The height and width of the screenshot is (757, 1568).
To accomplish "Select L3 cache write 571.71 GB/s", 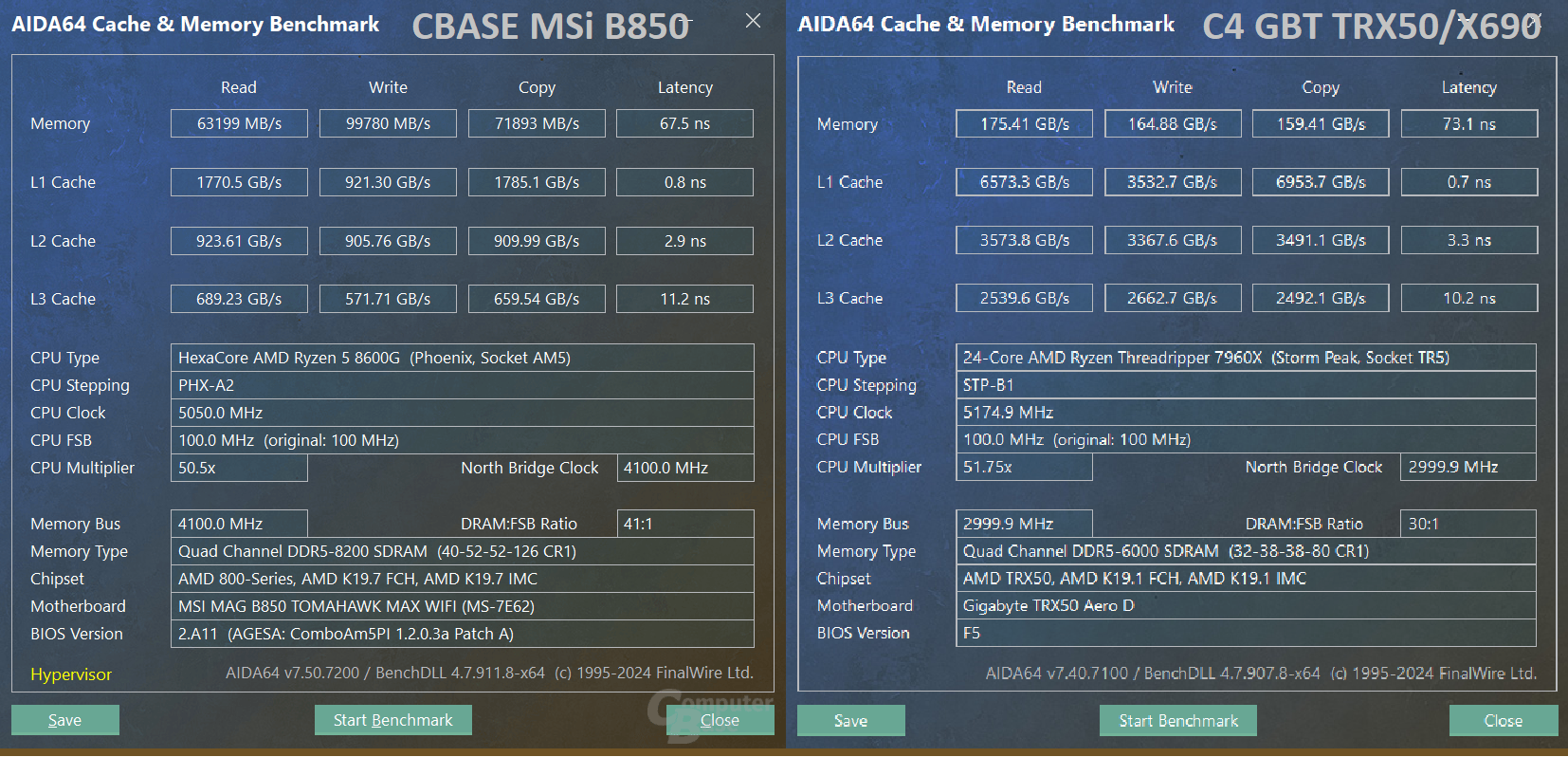I will [x=388, y=299].
